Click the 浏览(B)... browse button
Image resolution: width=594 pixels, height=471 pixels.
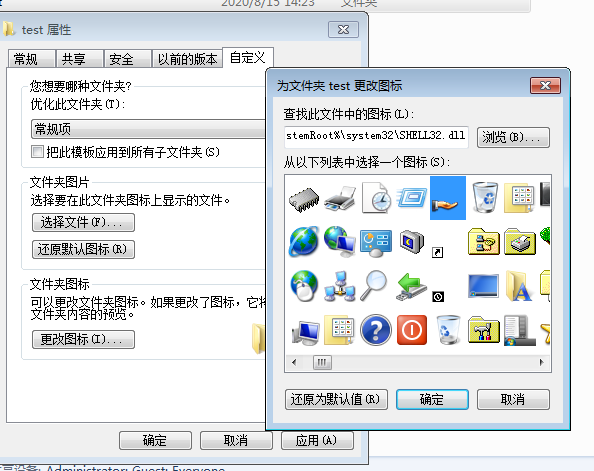click(x=513, y=137)
